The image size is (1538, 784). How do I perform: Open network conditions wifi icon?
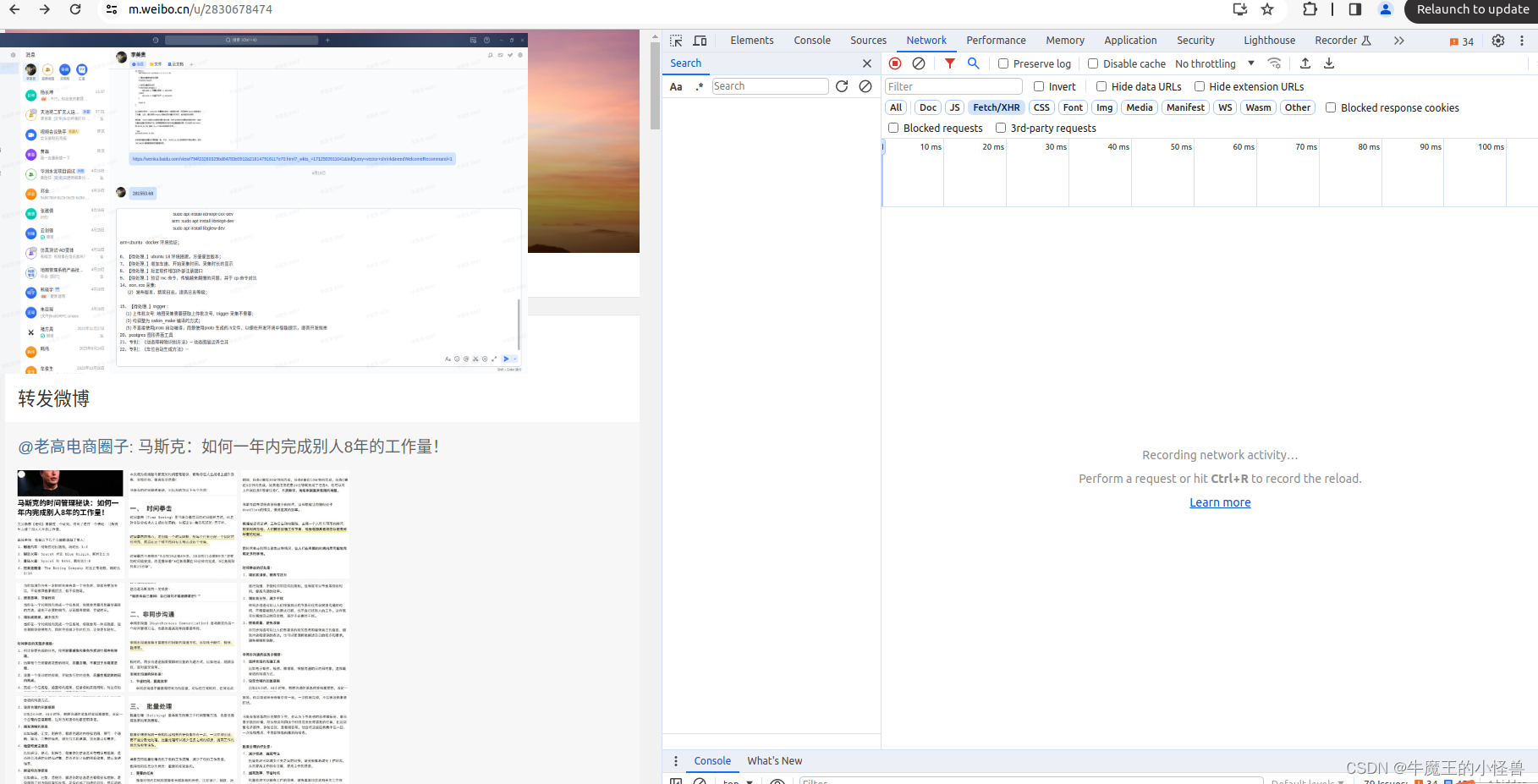1275,63
